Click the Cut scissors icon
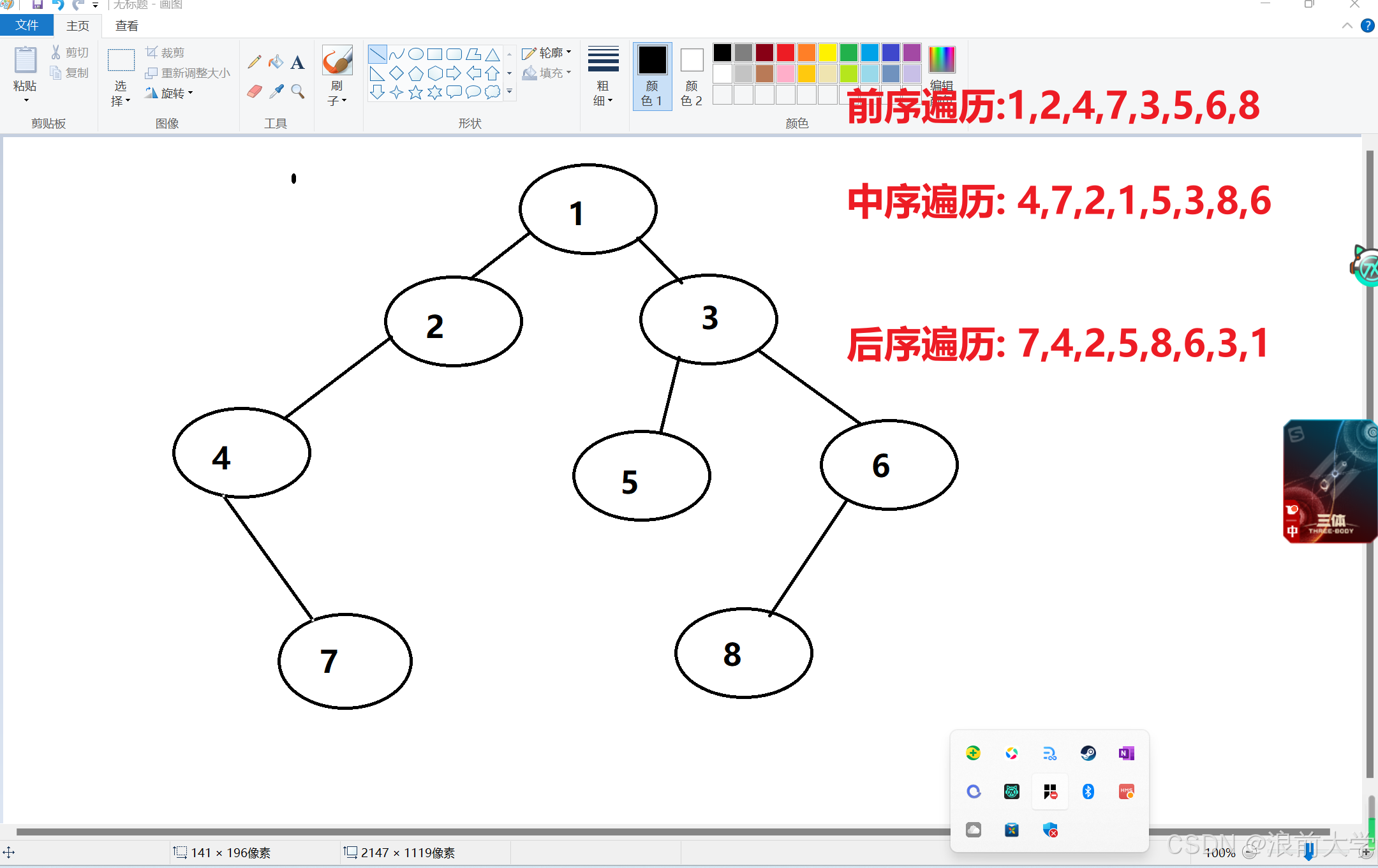This screenshot has width=1378, height=868. tap(57, 52)
